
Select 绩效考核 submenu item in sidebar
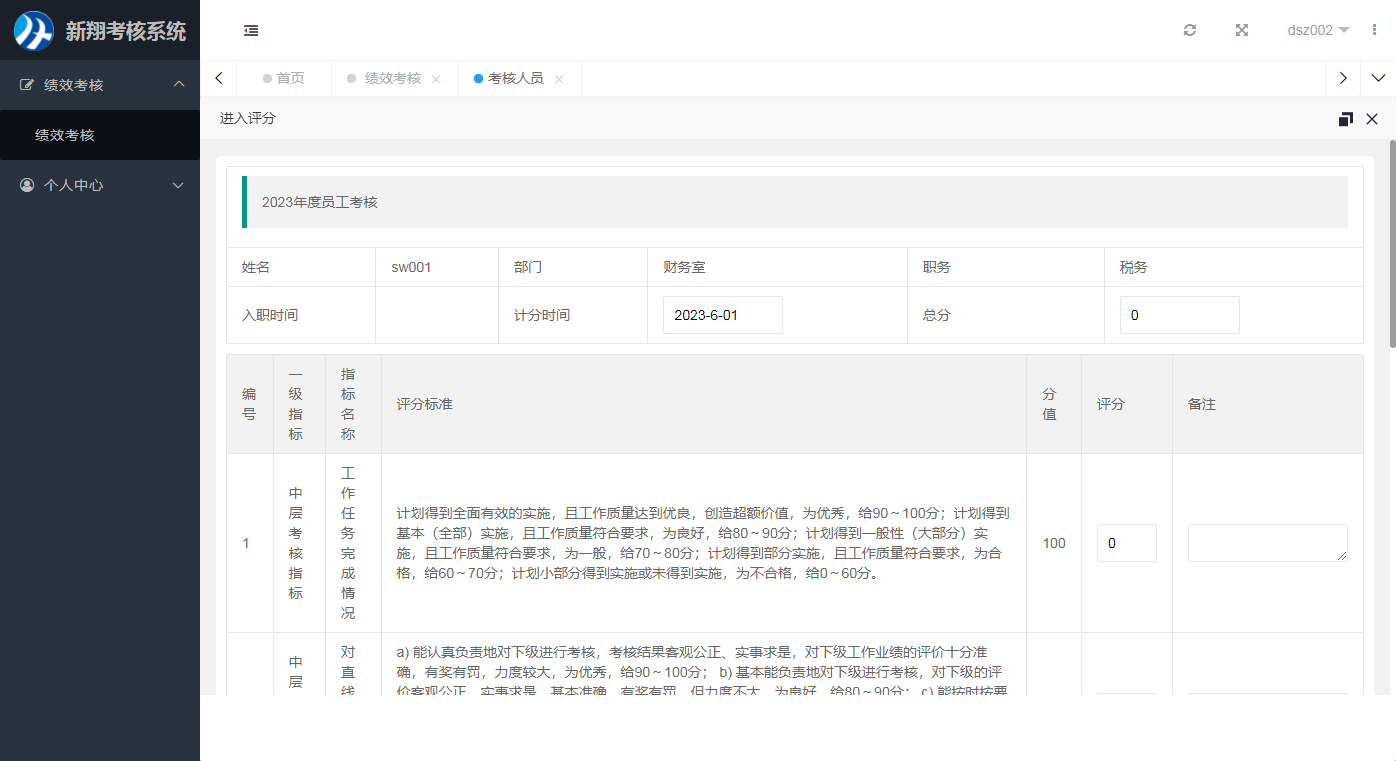click(x=65, y=135)
